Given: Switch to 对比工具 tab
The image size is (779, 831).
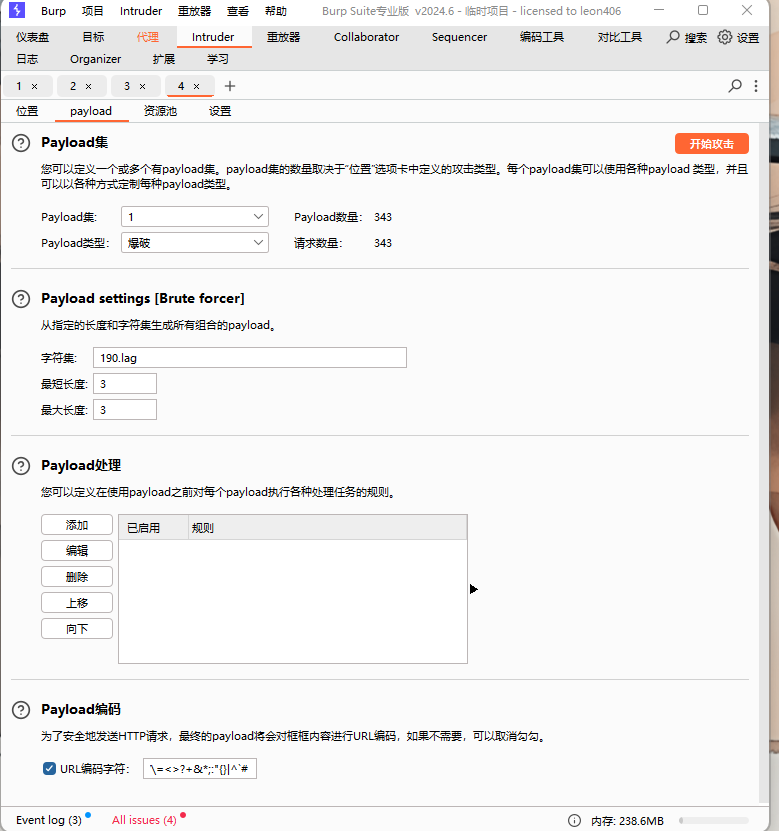Looking at the screenshot, I should [x=619, y=37].
